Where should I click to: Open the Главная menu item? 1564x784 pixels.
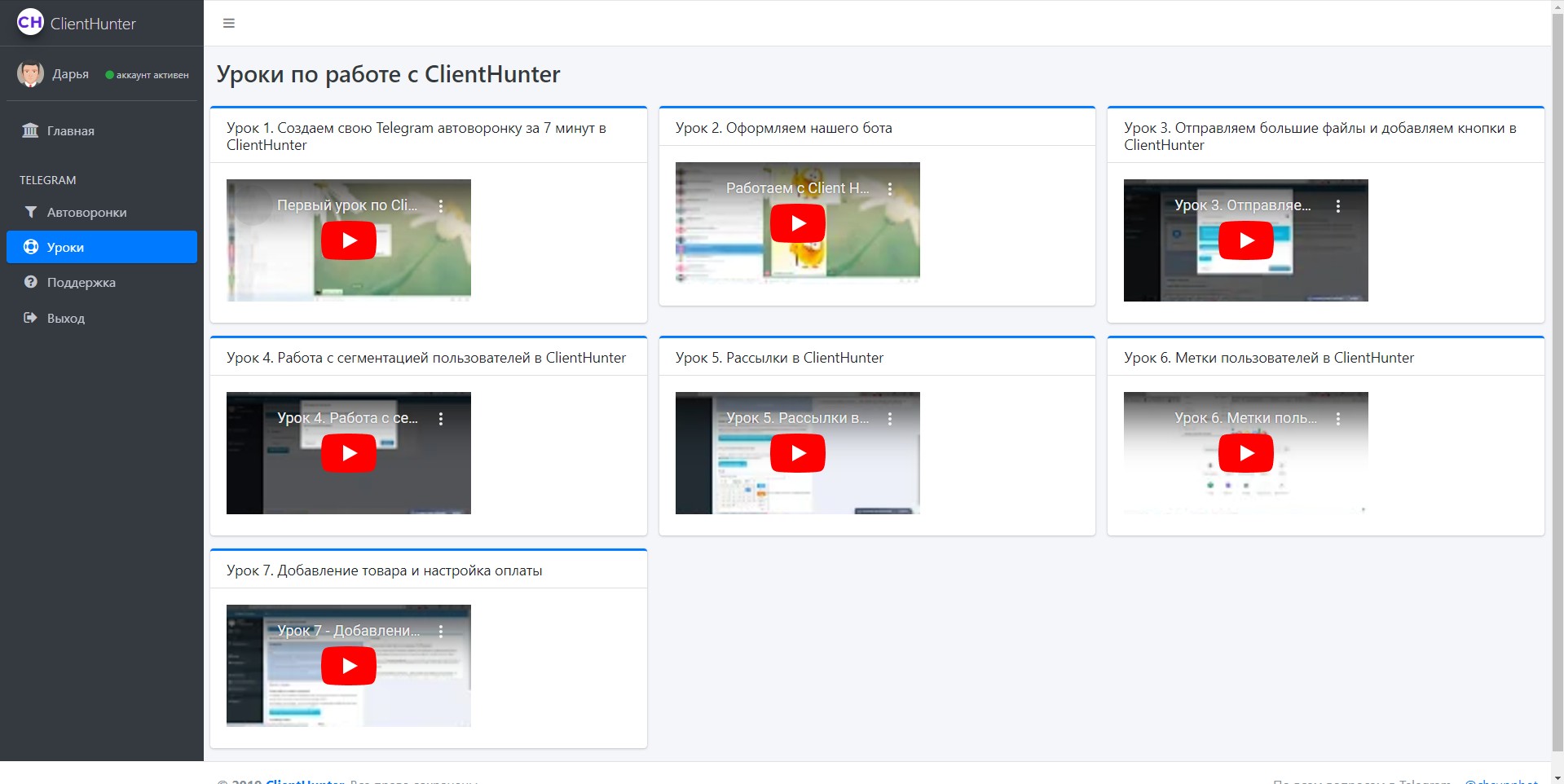point(102,130)
